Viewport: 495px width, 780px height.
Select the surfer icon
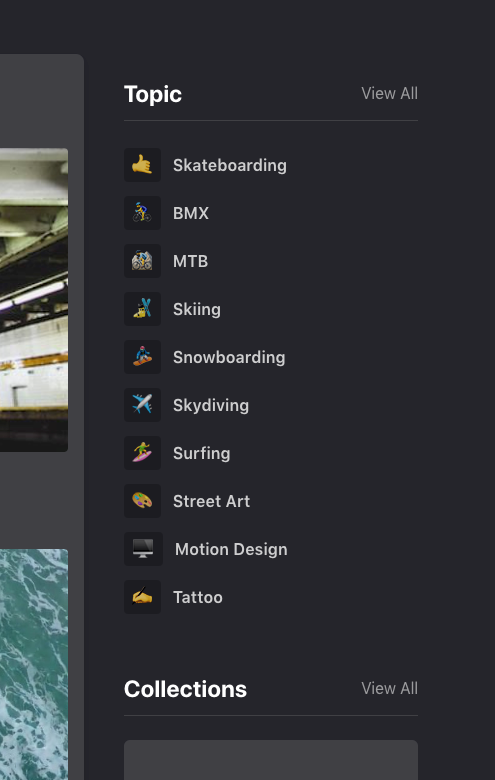pyautogui.click(x=142, y=453)
